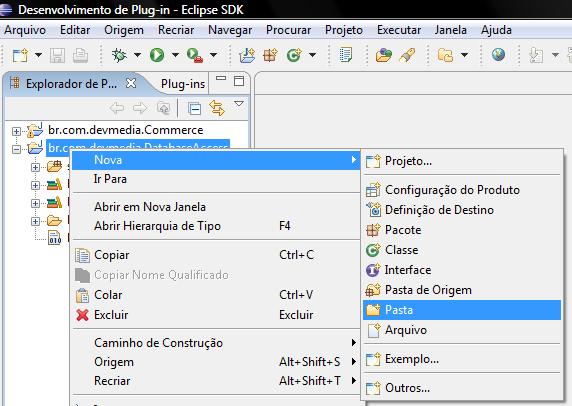Select the Explorador de P... tab
The image size is (572, 406).
71,84
